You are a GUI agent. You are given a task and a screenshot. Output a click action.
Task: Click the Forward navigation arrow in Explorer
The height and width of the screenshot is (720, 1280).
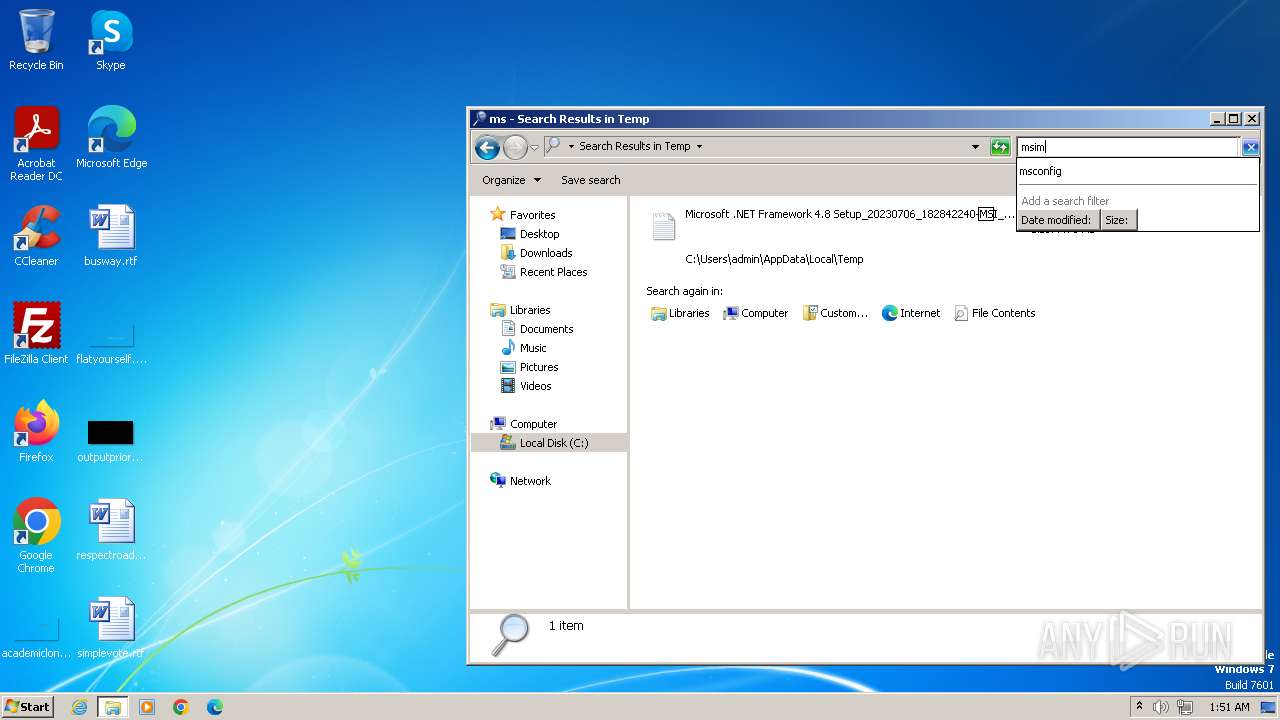pos(515,148)
